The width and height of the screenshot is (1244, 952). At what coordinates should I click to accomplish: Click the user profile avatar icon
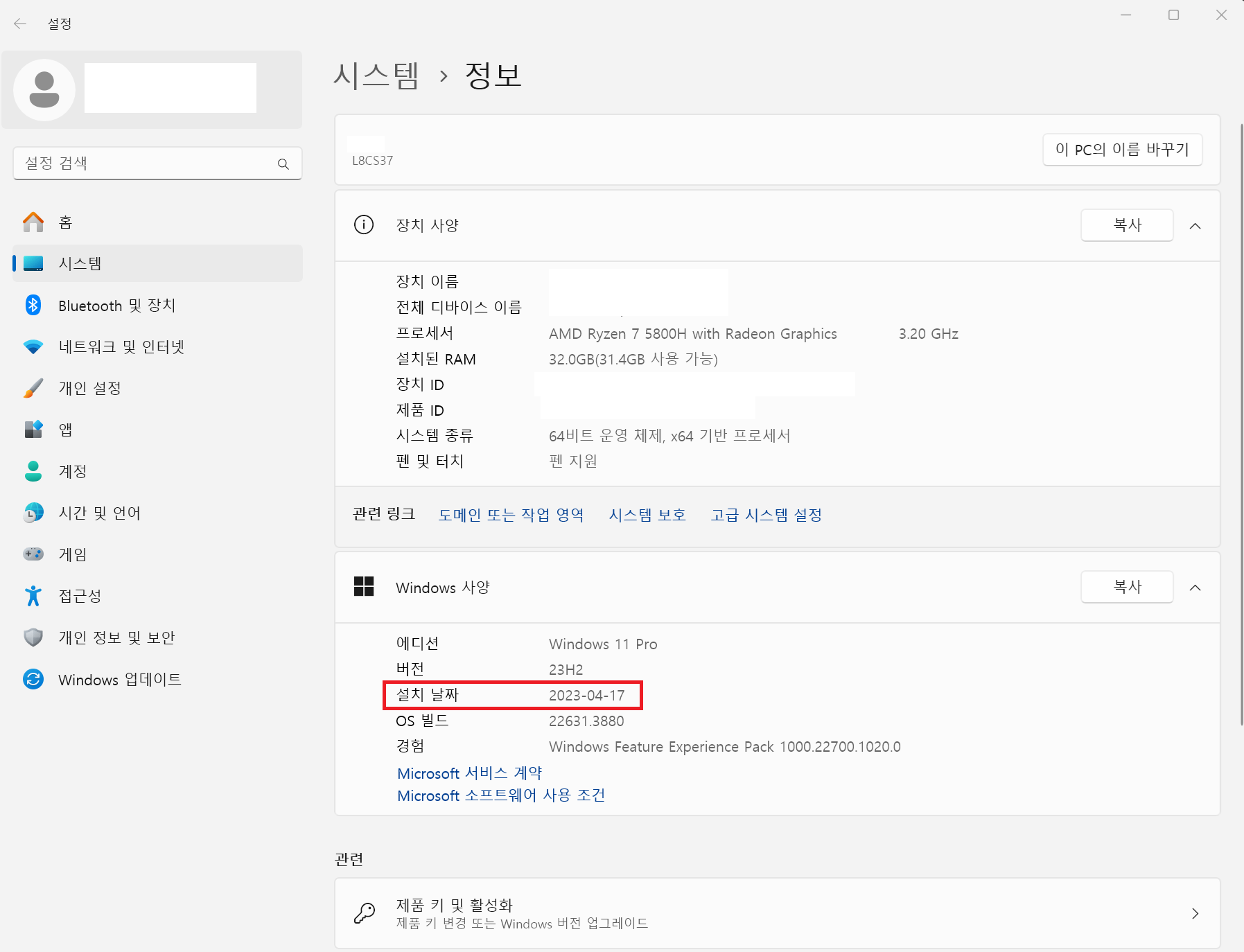44,90
